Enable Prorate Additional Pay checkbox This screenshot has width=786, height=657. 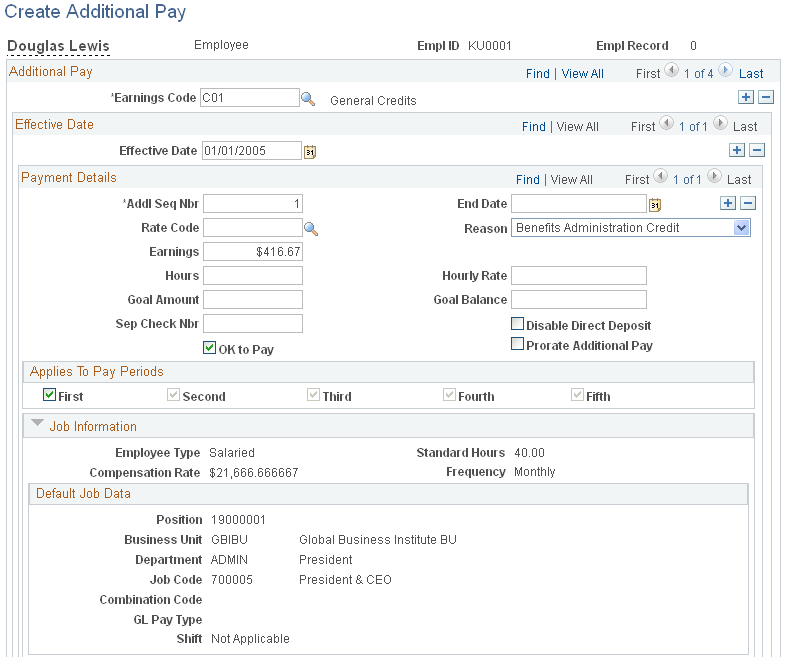[517, 343]
